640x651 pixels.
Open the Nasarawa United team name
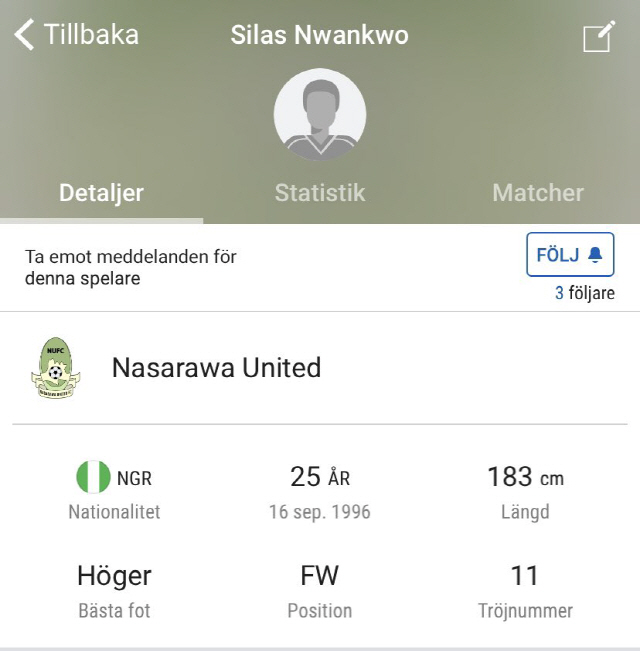tap(217, 368)
